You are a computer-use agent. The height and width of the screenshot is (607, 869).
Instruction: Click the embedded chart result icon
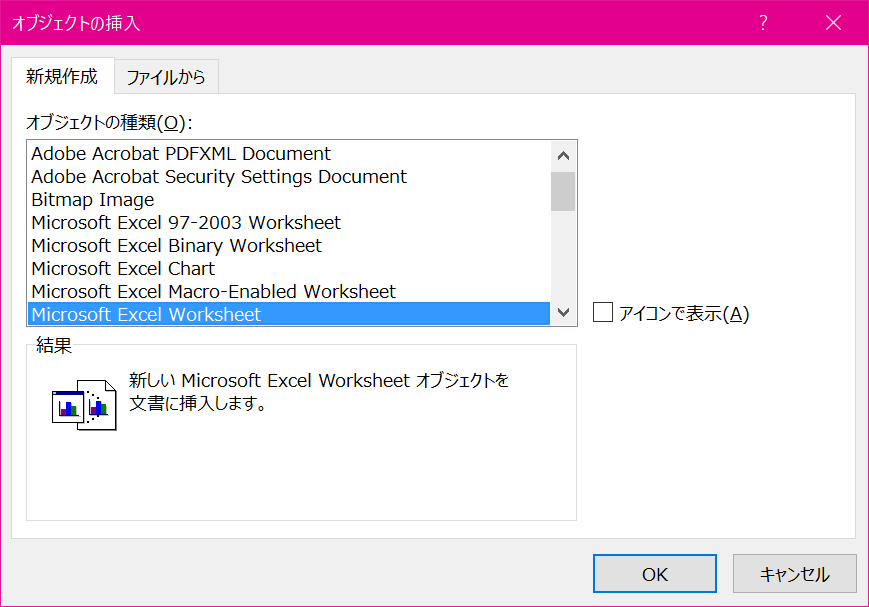pyautogui.click(x=84, y=405)
